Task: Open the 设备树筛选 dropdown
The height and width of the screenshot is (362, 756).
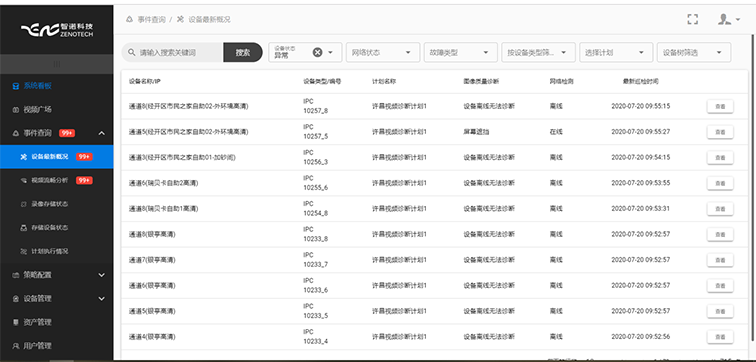Action: (x=694, y=52)
